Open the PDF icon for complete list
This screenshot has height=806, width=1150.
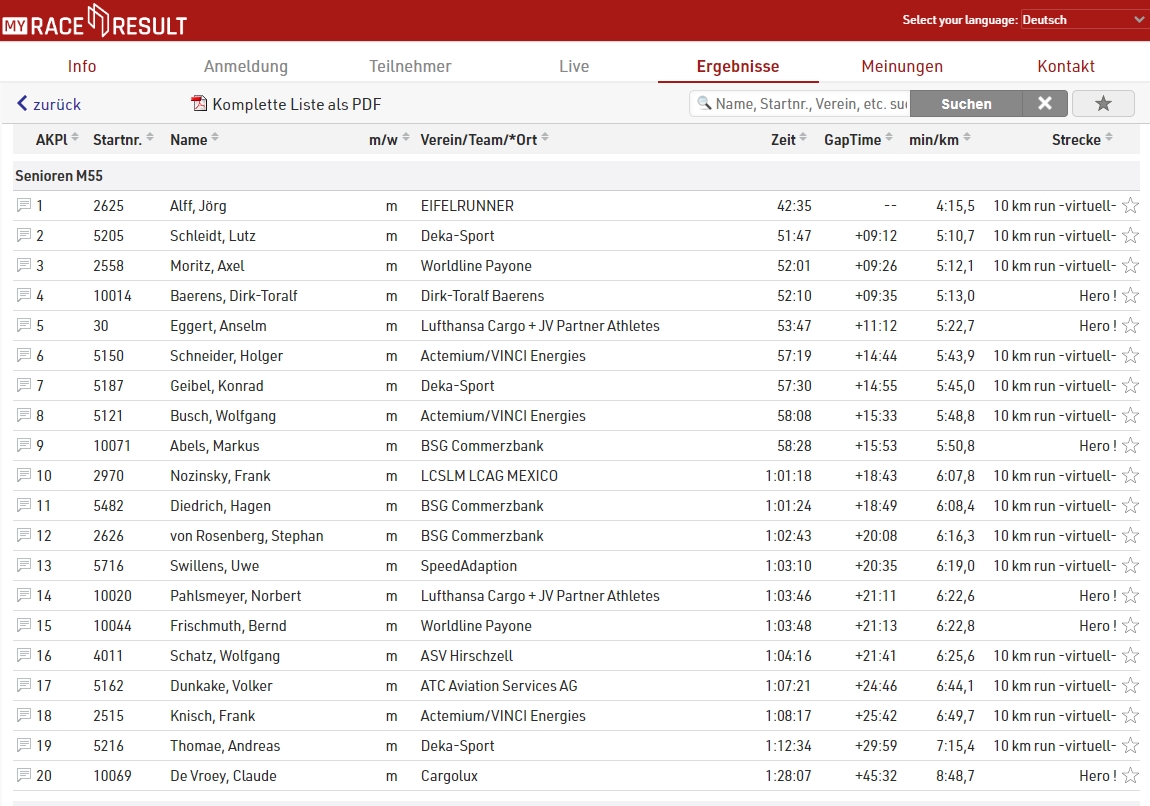point(199,103)
